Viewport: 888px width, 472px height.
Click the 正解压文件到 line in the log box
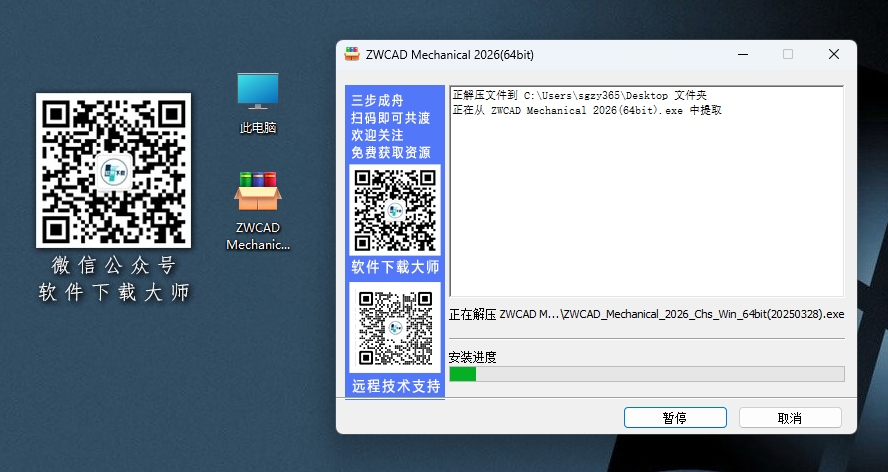tap(579, 96)
